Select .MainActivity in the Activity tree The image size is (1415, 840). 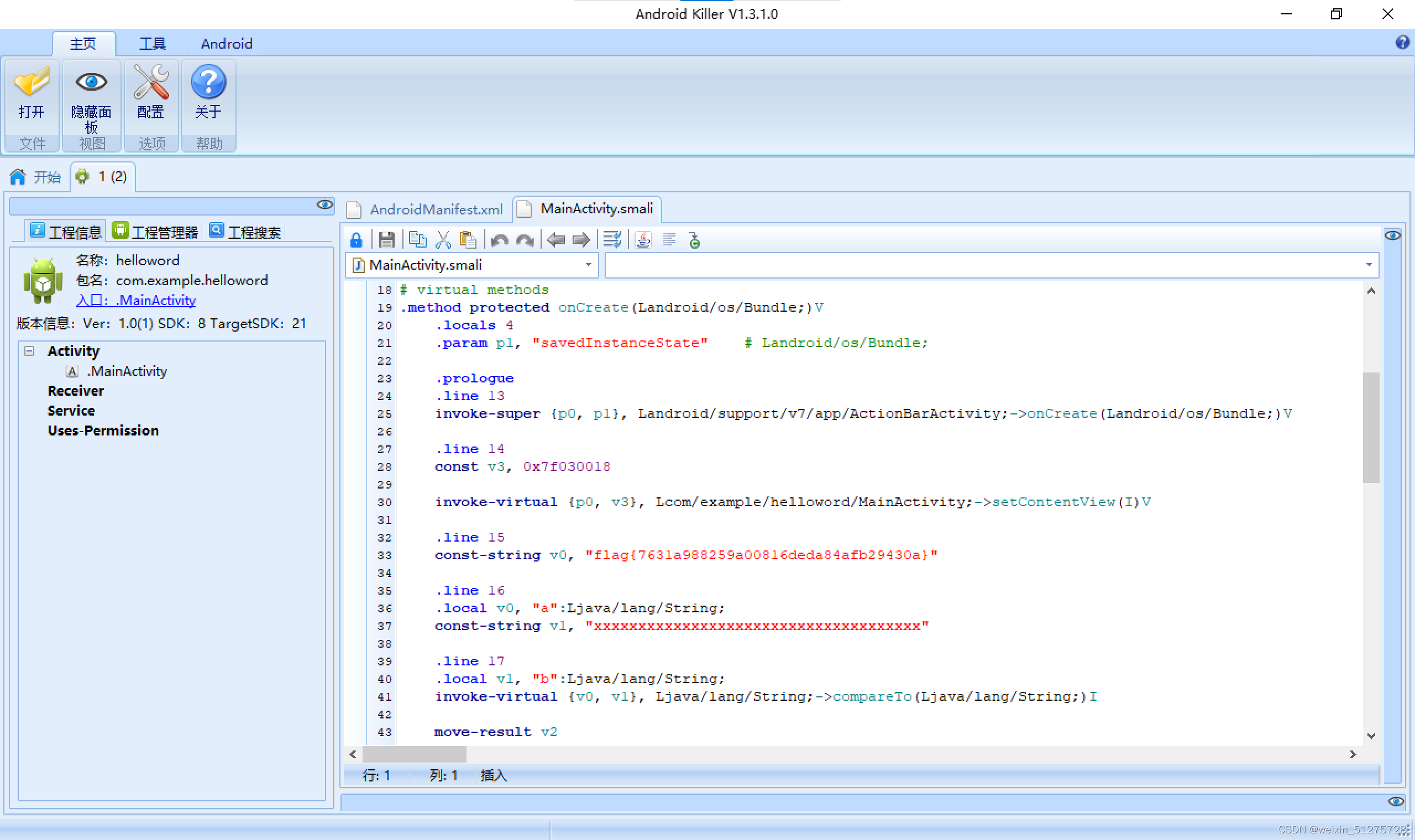coord(127,371)
